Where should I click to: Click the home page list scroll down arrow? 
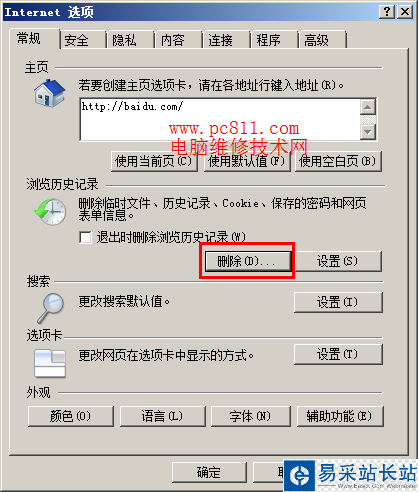[x=368, y=132]
